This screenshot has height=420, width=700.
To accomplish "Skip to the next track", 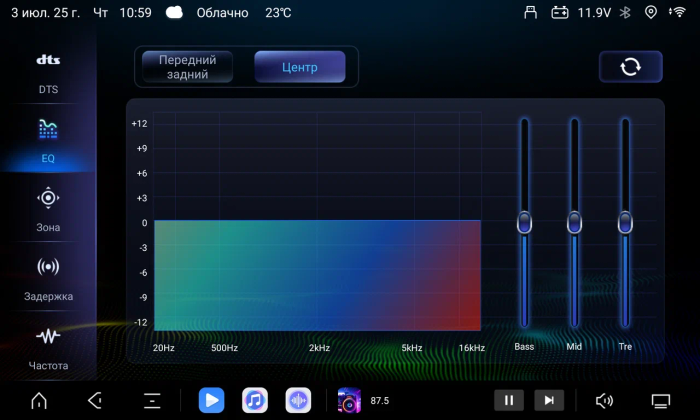I will click(x=549, y=400).
